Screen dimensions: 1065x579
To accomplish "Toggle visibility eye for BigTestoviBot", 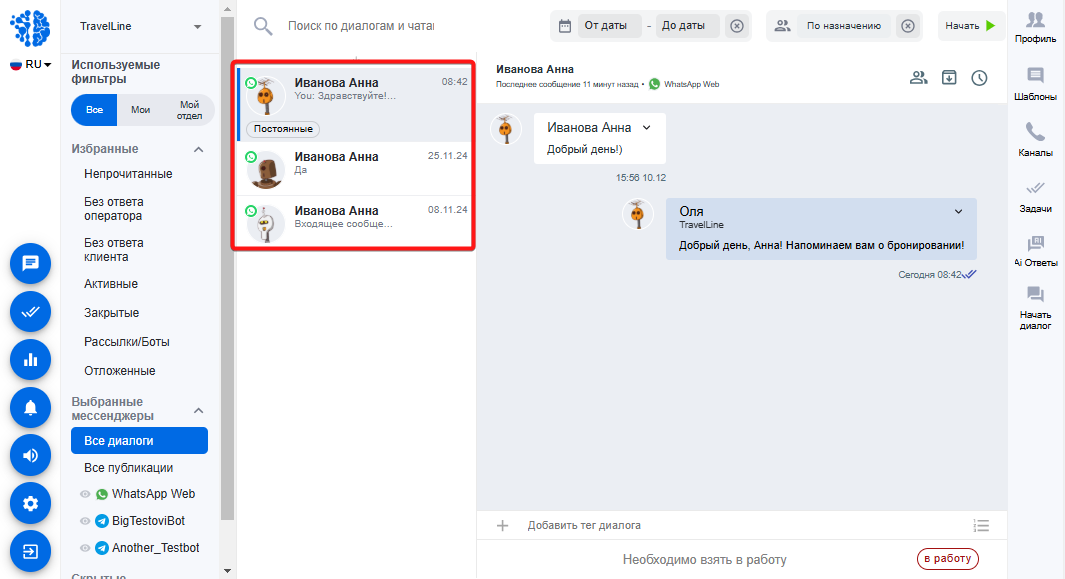I will pos(85,521).
